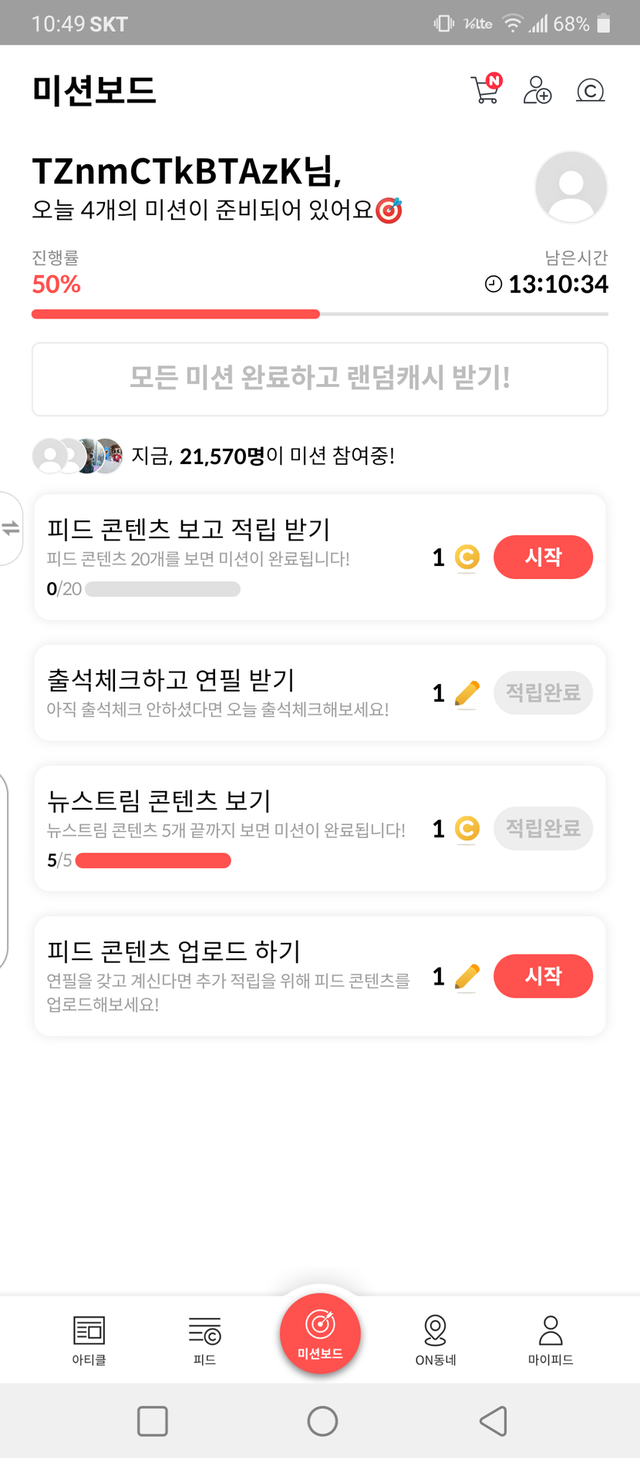The image size is (640, 1458).
Task: Start the 피드 콘텐츠 업로드 하기 mission
Action: (543, 976)
